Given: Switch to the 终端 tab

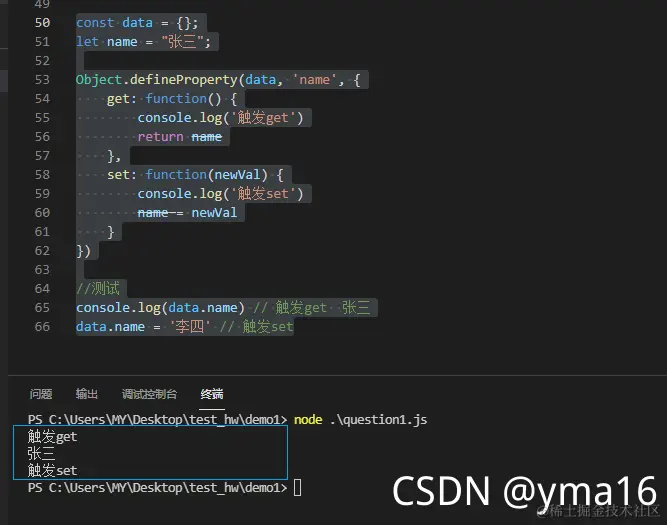Looking at the screenshot, I should 212,394.
